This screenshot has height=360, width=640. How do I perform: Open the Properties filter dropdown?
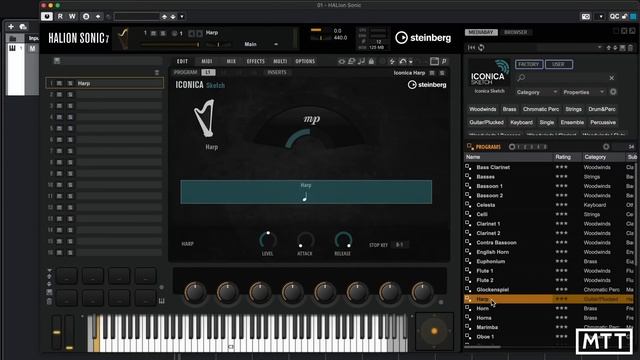point(583,92)
